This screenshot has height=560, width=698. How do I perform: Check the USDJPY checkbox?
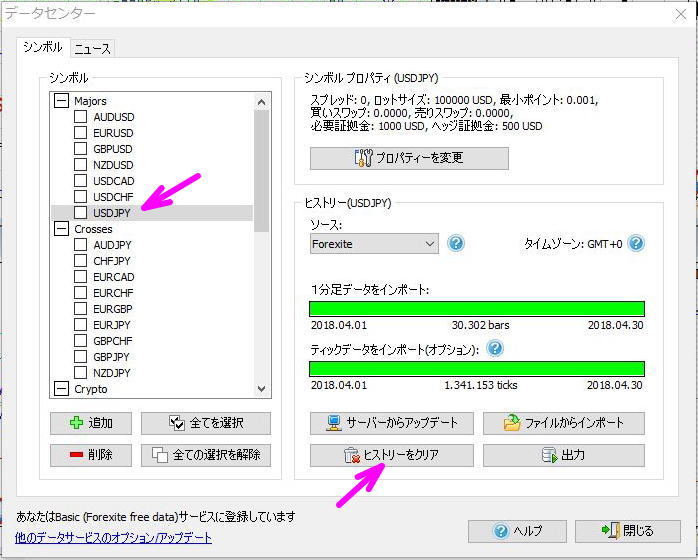[81, 213]
